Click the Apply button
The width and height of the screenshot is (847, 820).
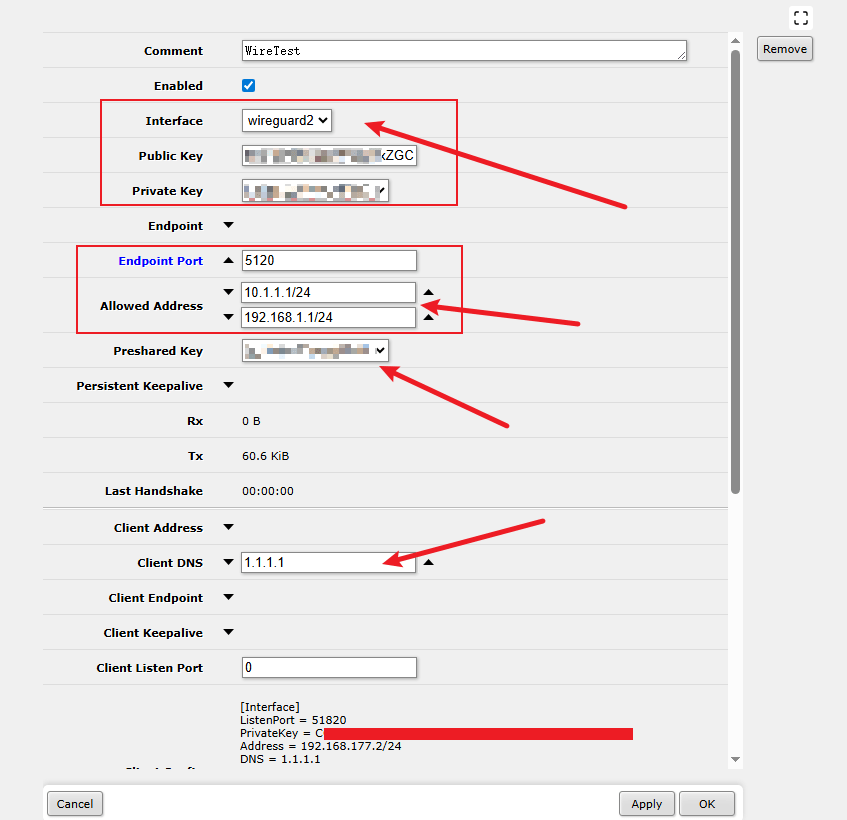coord(646,804)
